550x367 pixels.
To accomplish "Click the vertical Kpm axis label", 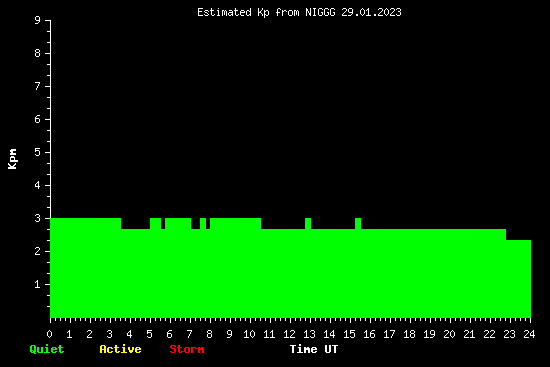I will pyautogui.click(x=12, y=159).
